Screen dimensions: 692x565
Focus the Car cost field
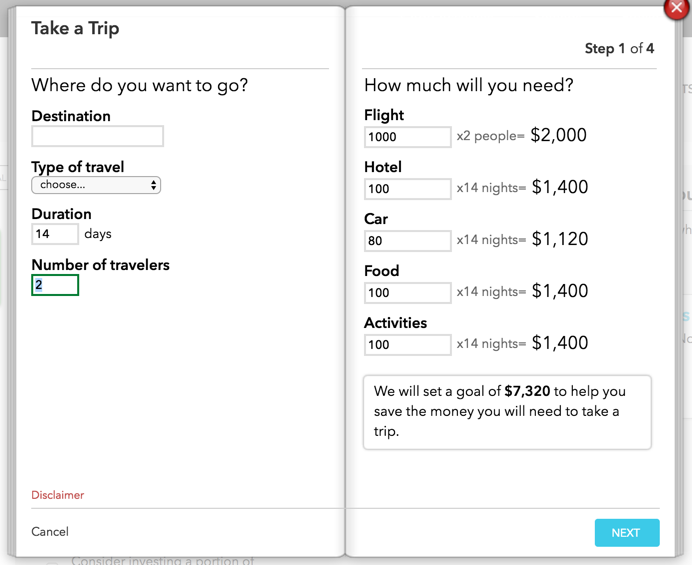click(407, 241)
